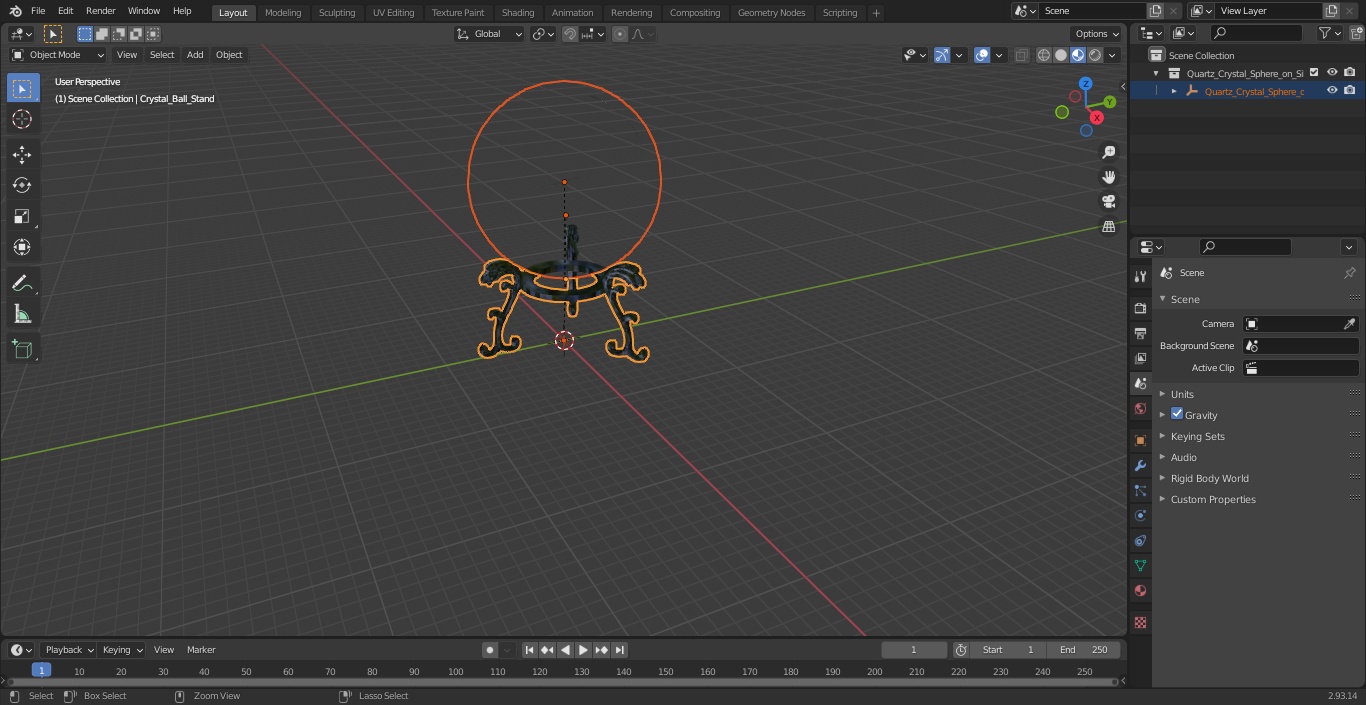The height and width of the screenshot is (705, 1366).
Task: Click the zoom view magnifier gizmo
Action: click(x=1109, y=152)
